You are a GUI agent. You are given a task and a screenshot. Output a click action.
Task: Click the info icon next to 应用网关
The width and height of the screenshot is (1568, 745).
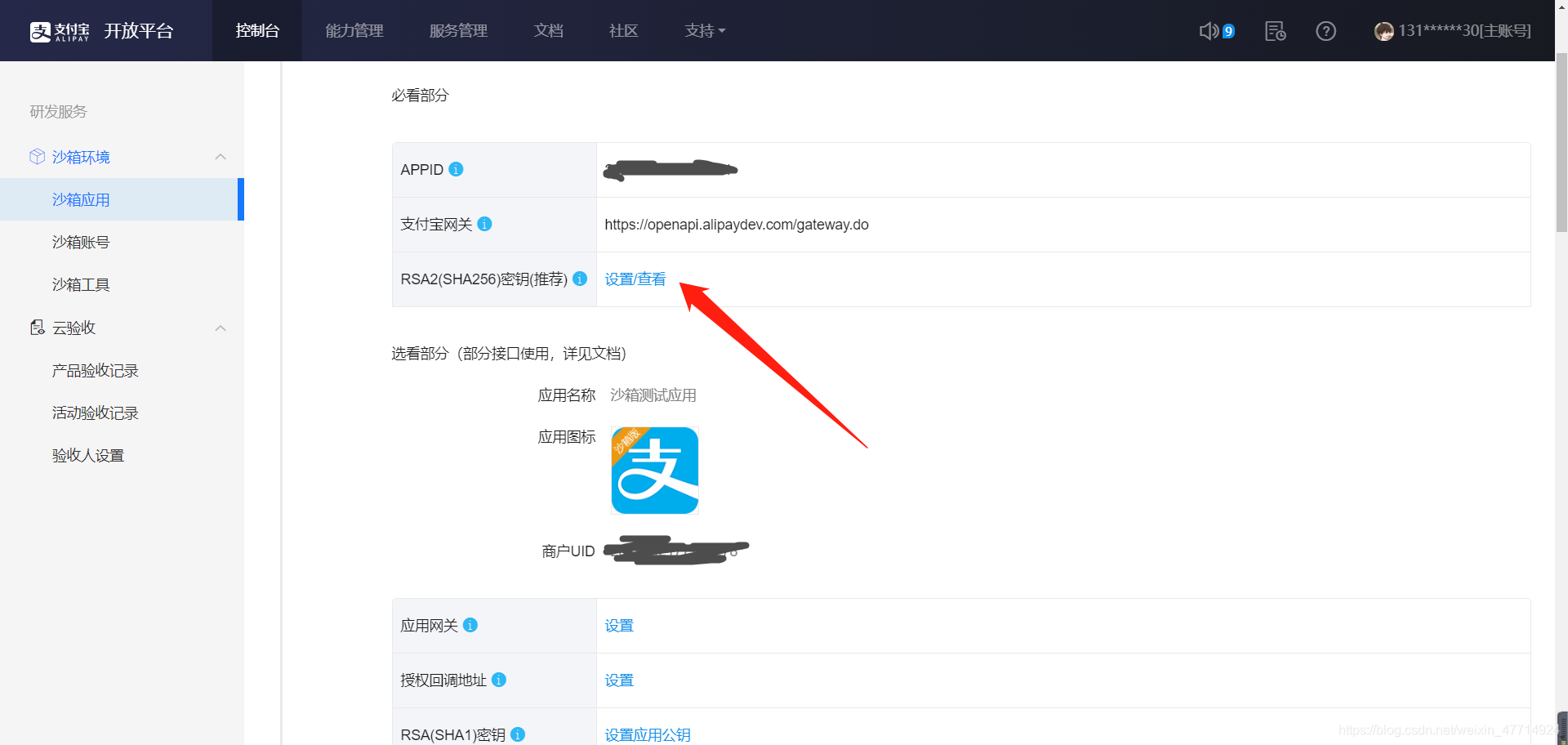click(x=470, y=625)
